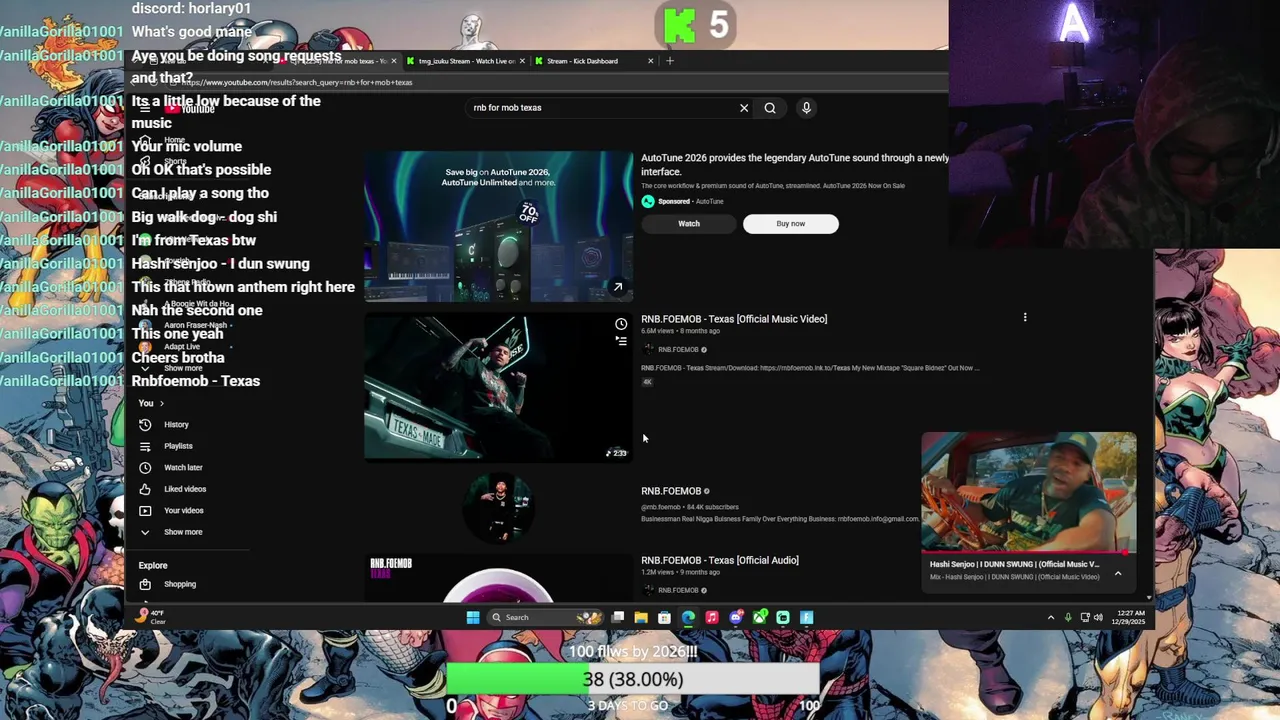Start voice search with the microphone icon
Image resolution: width=1280 pixels, height=720 pixels.
pyautogui.click(x=806, y=108)
